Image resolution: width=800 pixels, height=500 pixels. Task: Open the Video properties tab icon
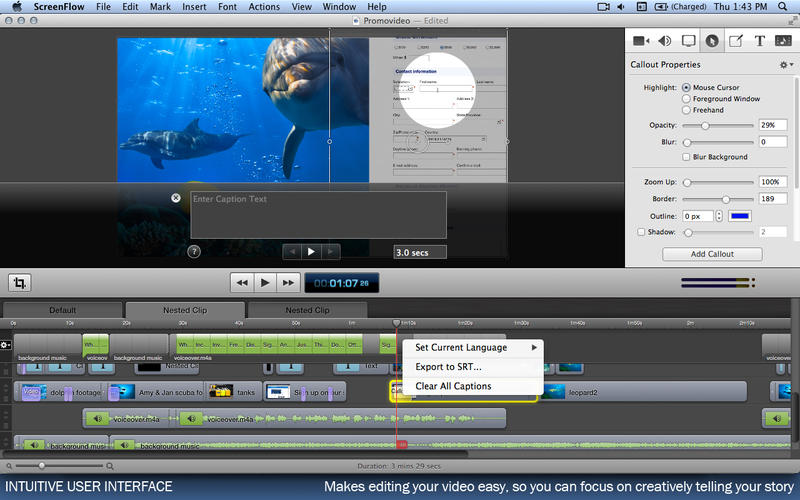[640, 41]
